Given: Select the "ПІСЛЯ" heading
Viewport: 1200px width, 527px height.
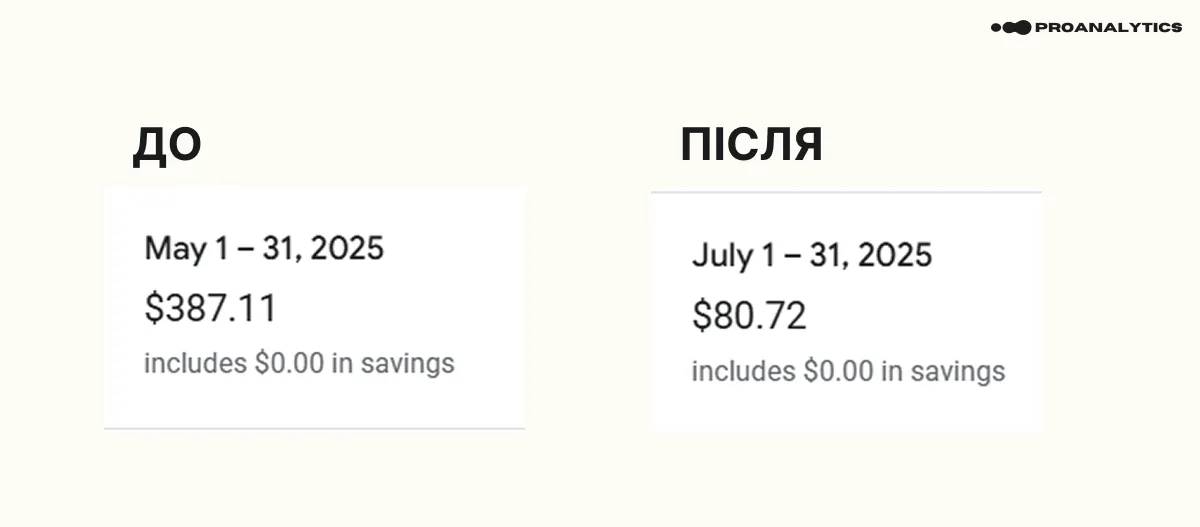Looking at the screenshot, I should 751,146.
